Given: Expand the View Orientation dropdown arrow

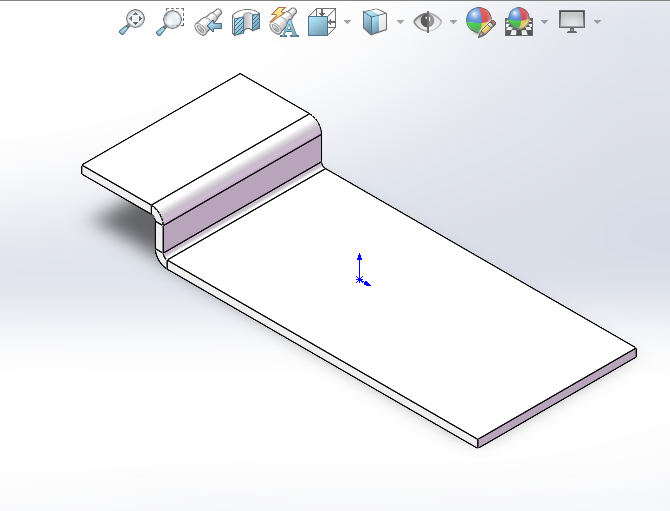Looking at the screenshot, I should click(347, 22).
